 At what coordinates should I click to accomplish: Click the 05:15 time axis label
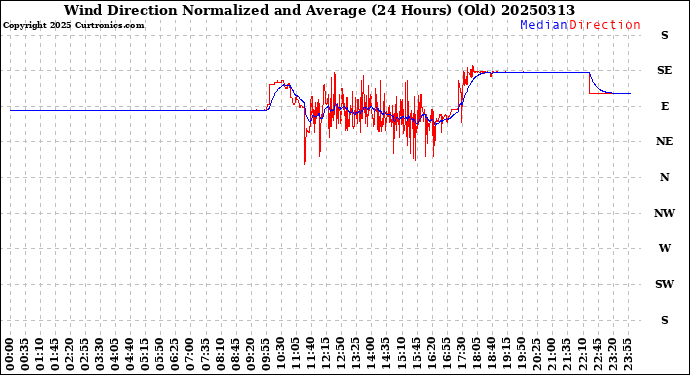tap(145, 354)
